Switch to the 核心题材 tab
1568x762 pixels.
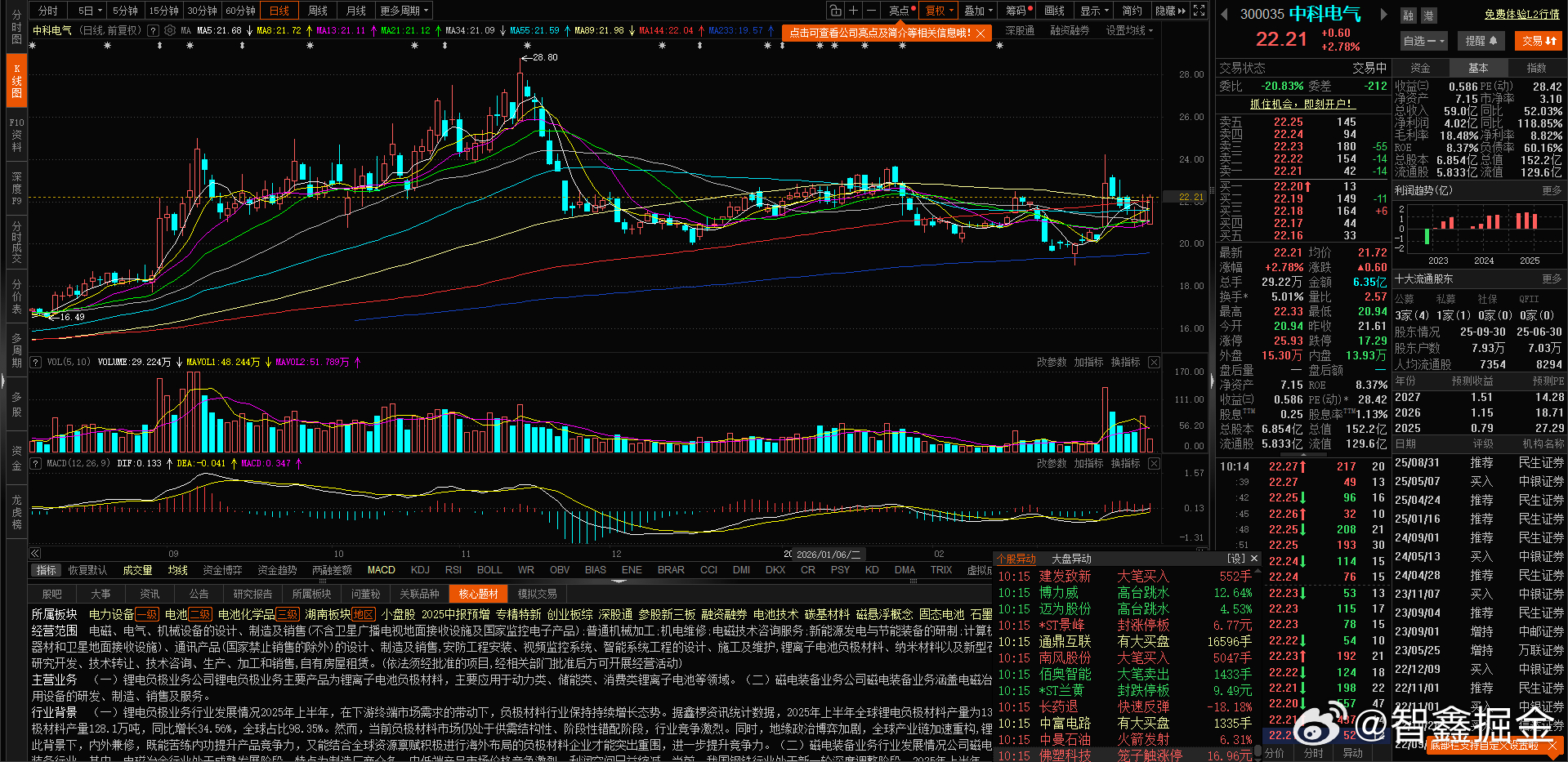tap(478, 594)
